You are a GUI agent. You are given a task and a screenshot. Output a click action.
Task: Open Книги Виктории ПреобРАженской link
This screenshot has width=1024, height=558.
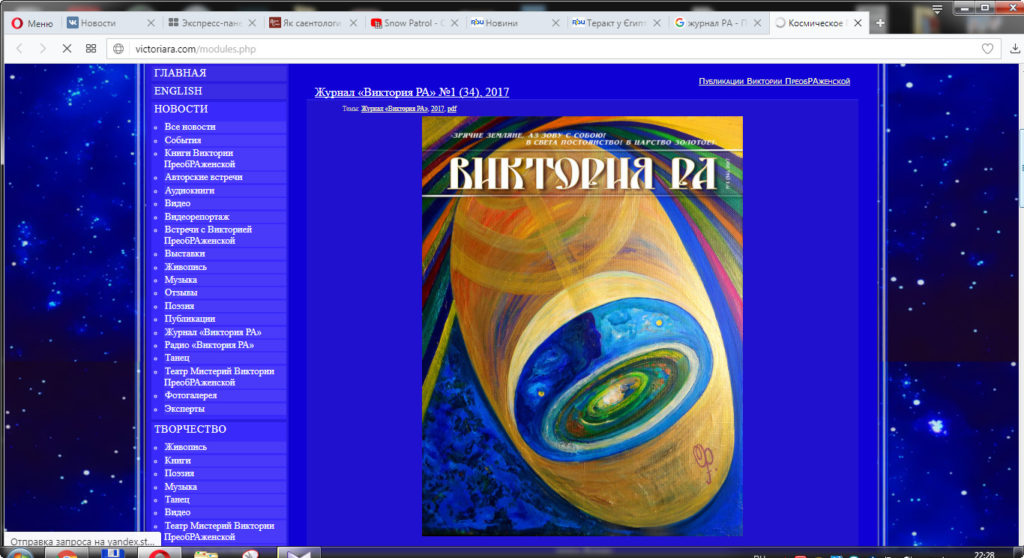click(x=199, y=158)
